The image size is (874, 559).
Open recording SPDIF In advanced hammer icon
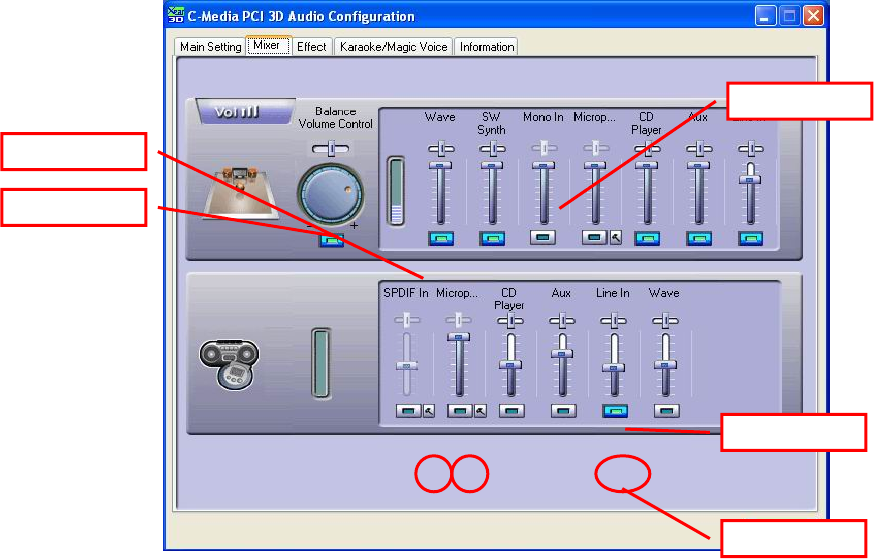pos(429,411)
